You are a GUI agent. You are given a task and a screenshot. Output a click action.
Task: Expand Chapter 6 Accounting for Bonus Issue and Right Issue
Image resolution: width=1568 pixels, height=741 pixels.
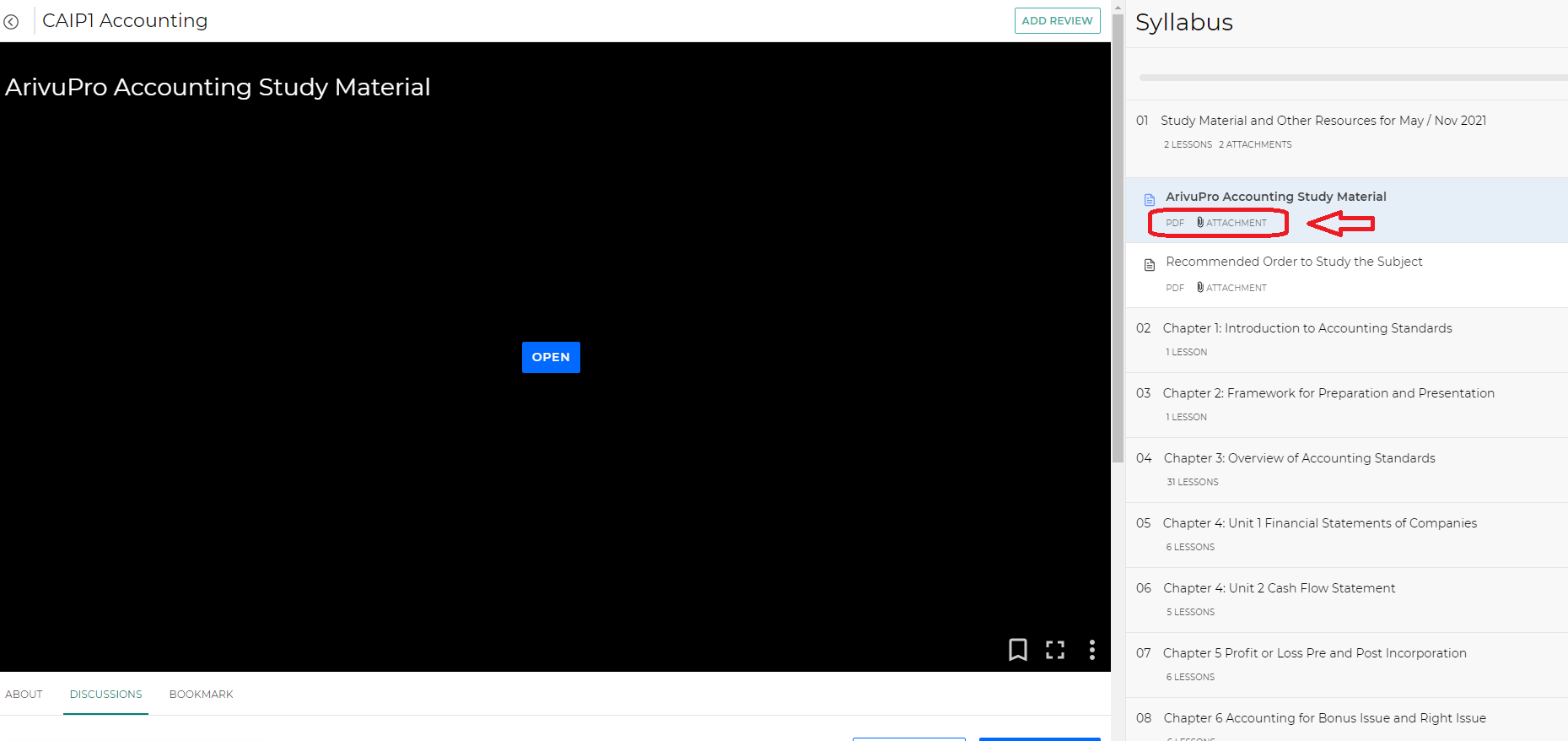(1347, 720)
